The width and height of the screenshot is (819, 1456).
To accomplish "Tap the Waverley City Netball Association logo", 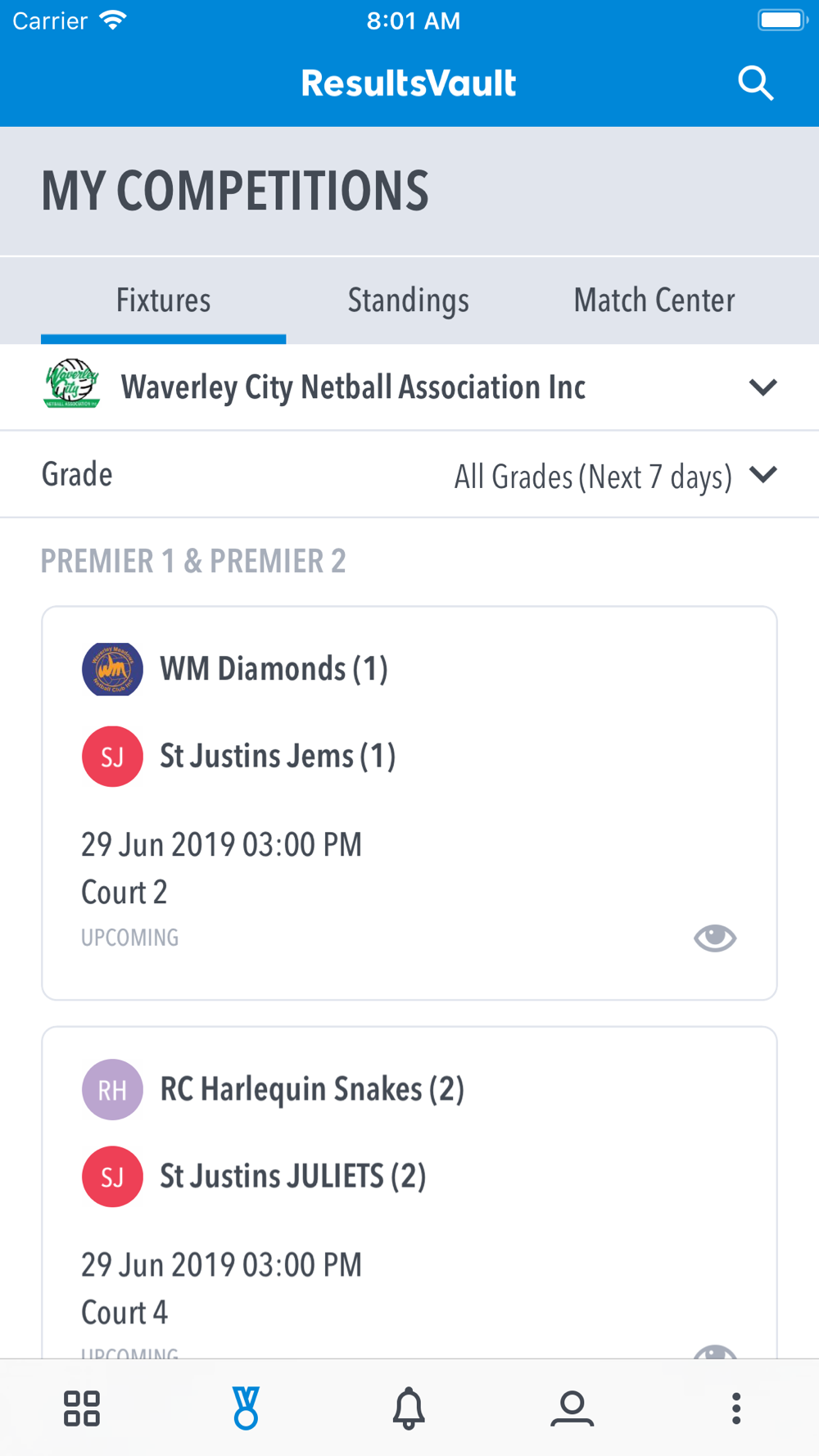I will 72,383.
